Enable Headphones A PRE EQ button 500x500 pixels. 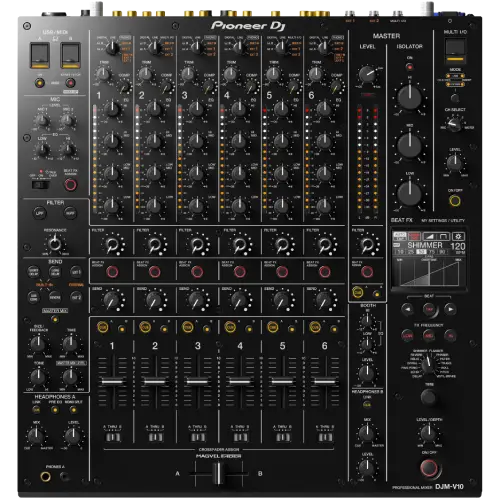[x=55, y=410]
